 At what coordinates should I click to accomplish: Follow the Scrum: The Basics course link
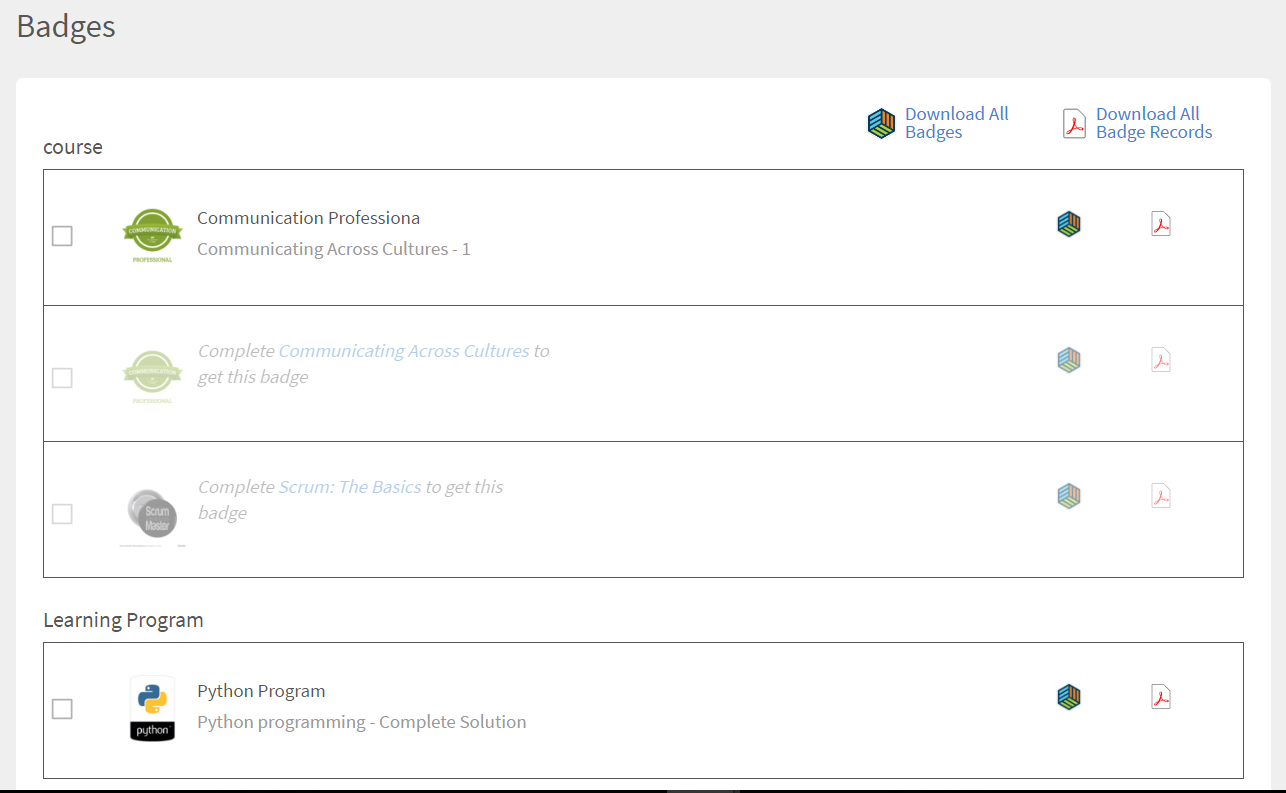[350, 487]
